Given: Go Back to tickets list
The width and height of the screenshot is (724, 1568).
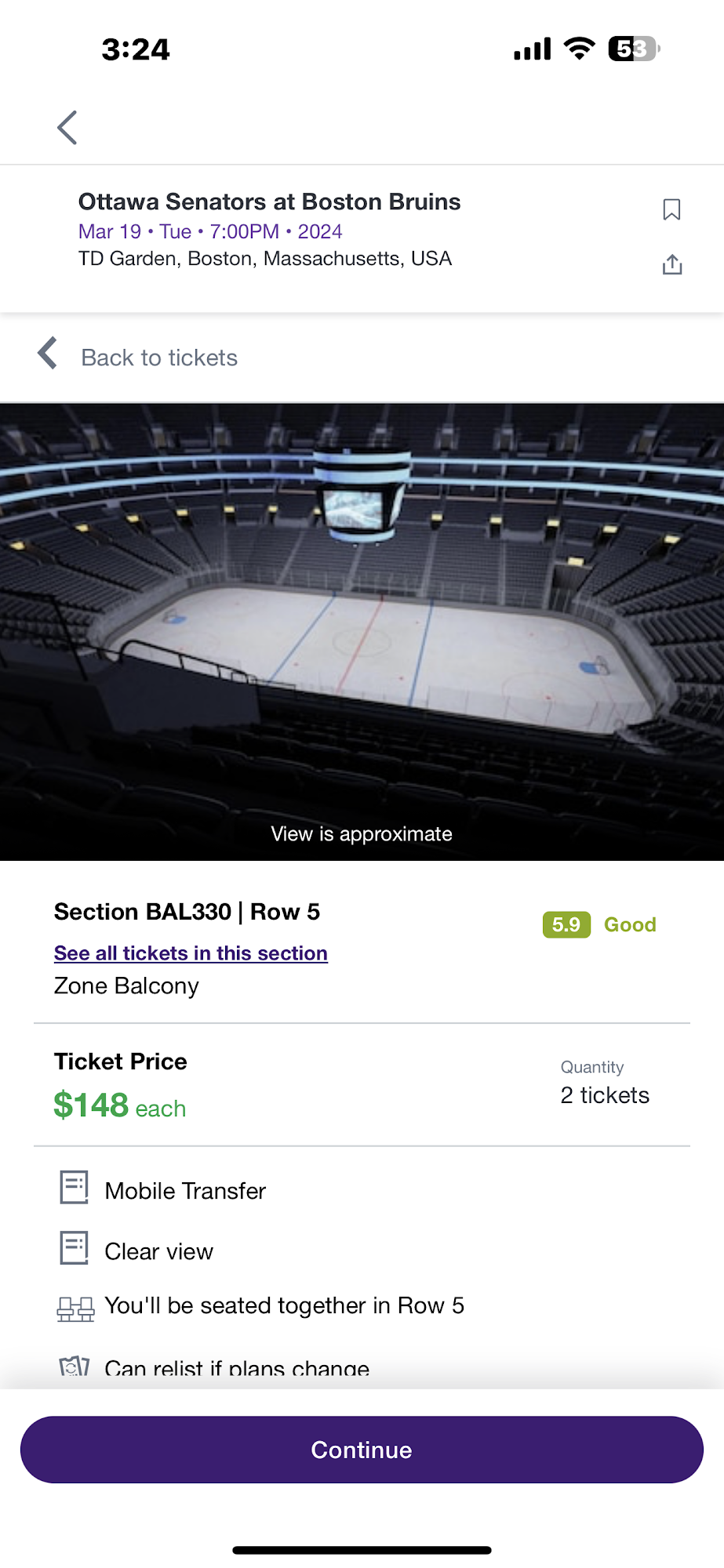Looking at the screenshot, I should click(159, 358).
